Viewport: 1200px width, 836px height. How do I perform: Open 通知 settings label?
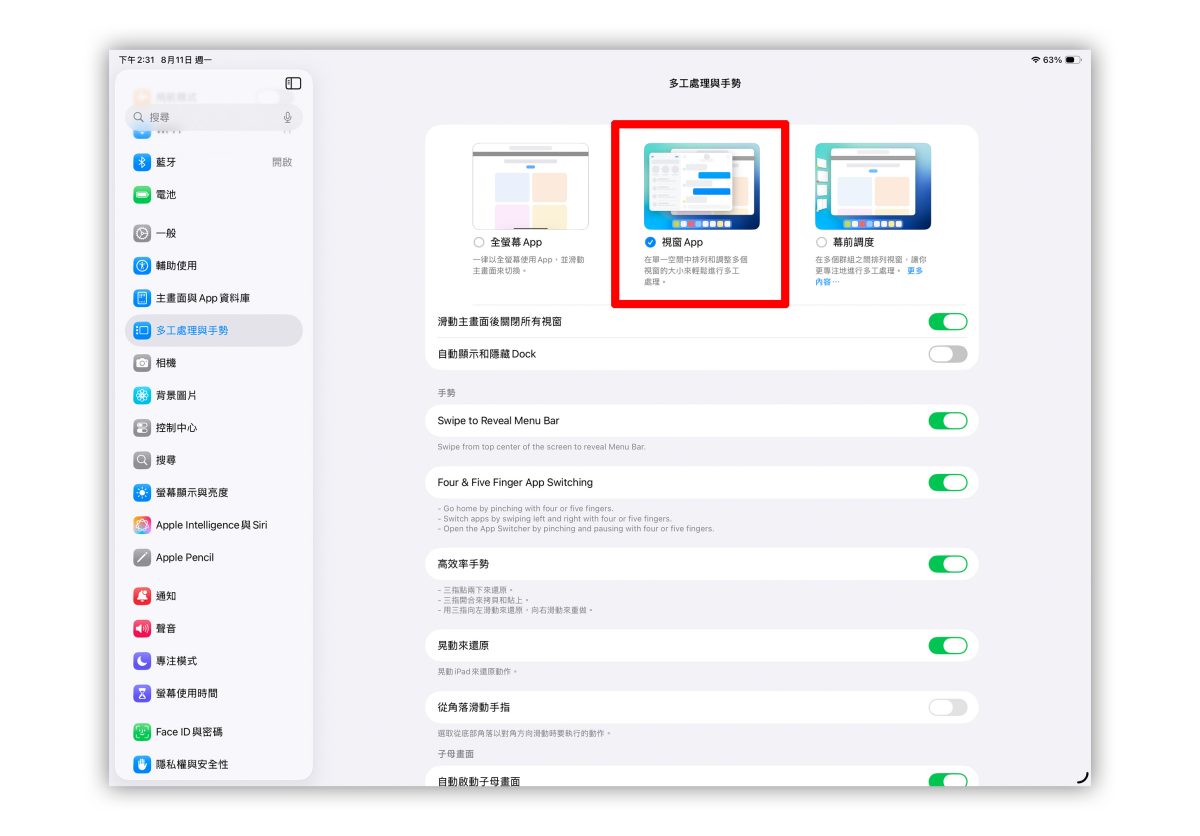166,596
